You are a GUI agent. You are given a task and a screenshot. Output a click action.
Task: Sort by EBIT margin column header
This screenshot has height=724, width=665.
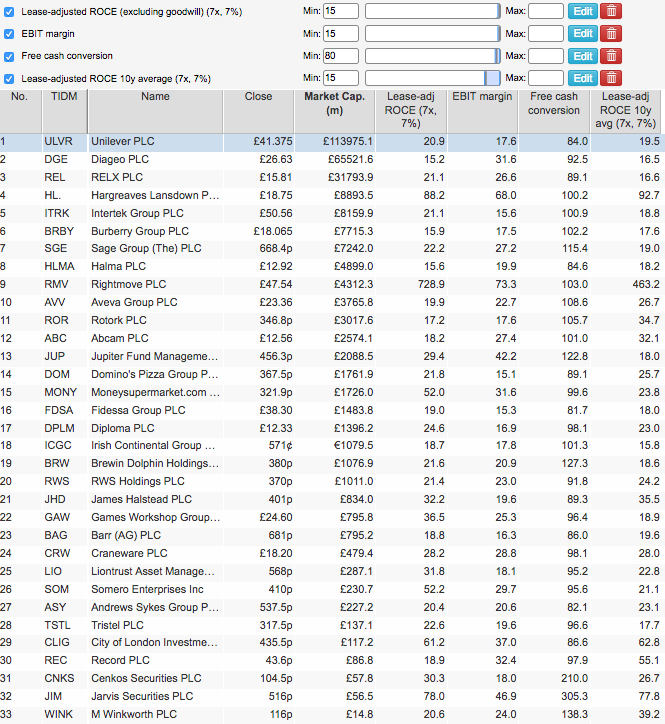click(482, 111)
